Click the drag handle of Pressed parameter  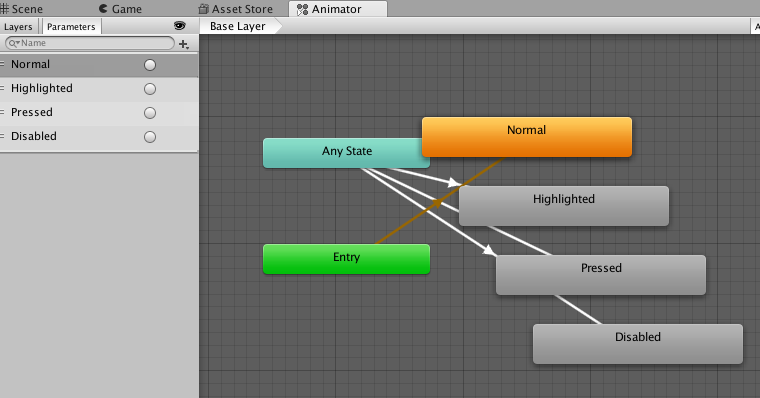click(2, 112)
